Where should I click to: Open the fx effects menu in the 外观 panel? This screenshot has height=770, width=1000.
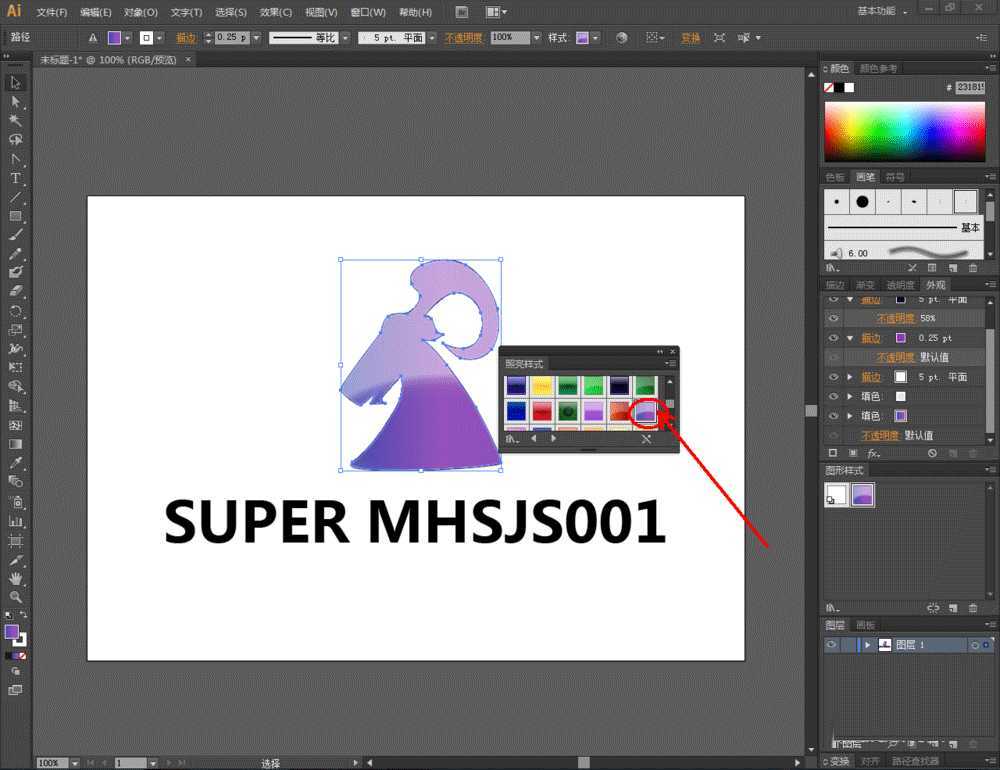click(x=871, y=453)
